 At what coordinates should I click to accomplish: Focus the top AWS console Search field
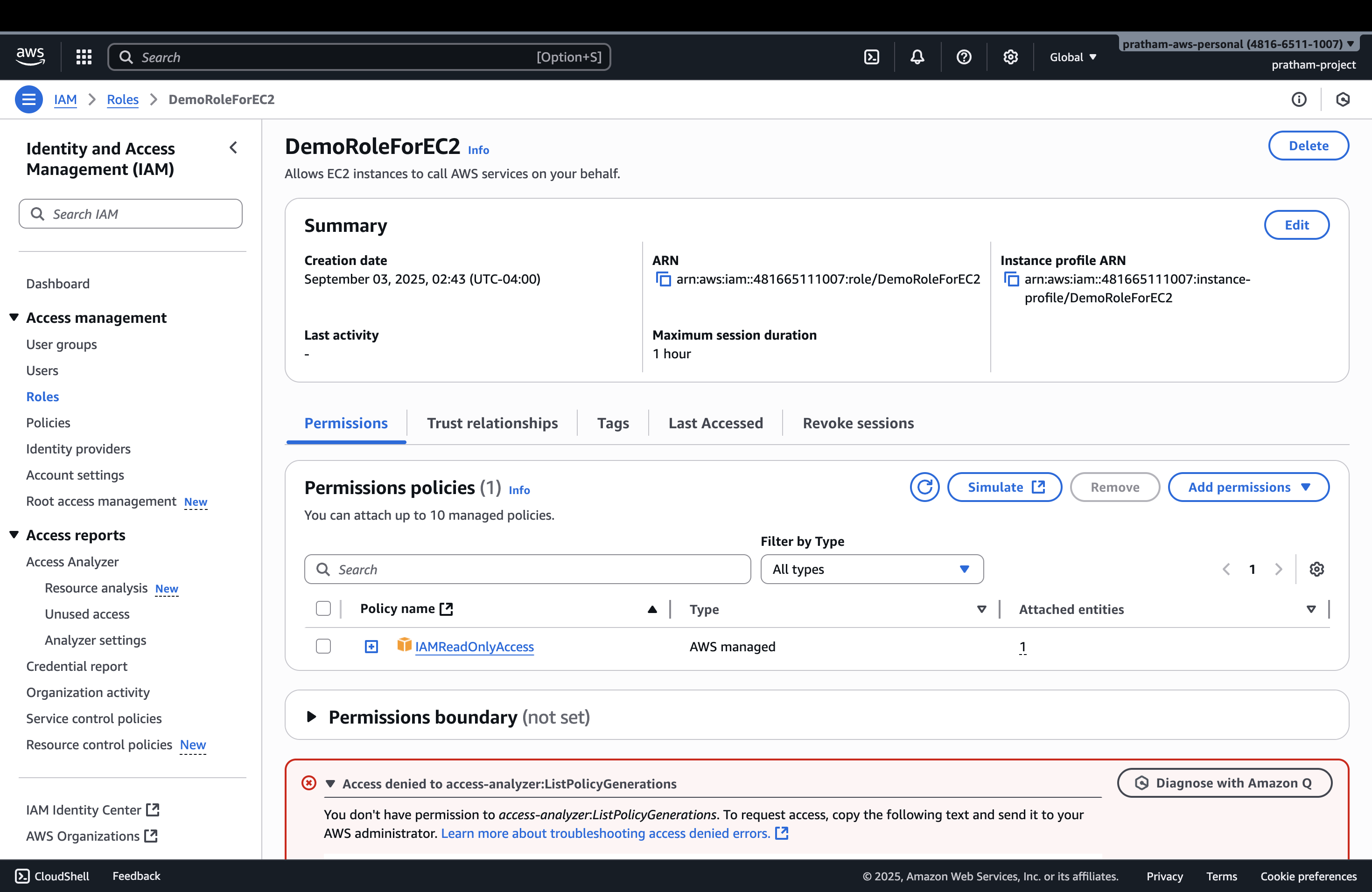point(358,56)
